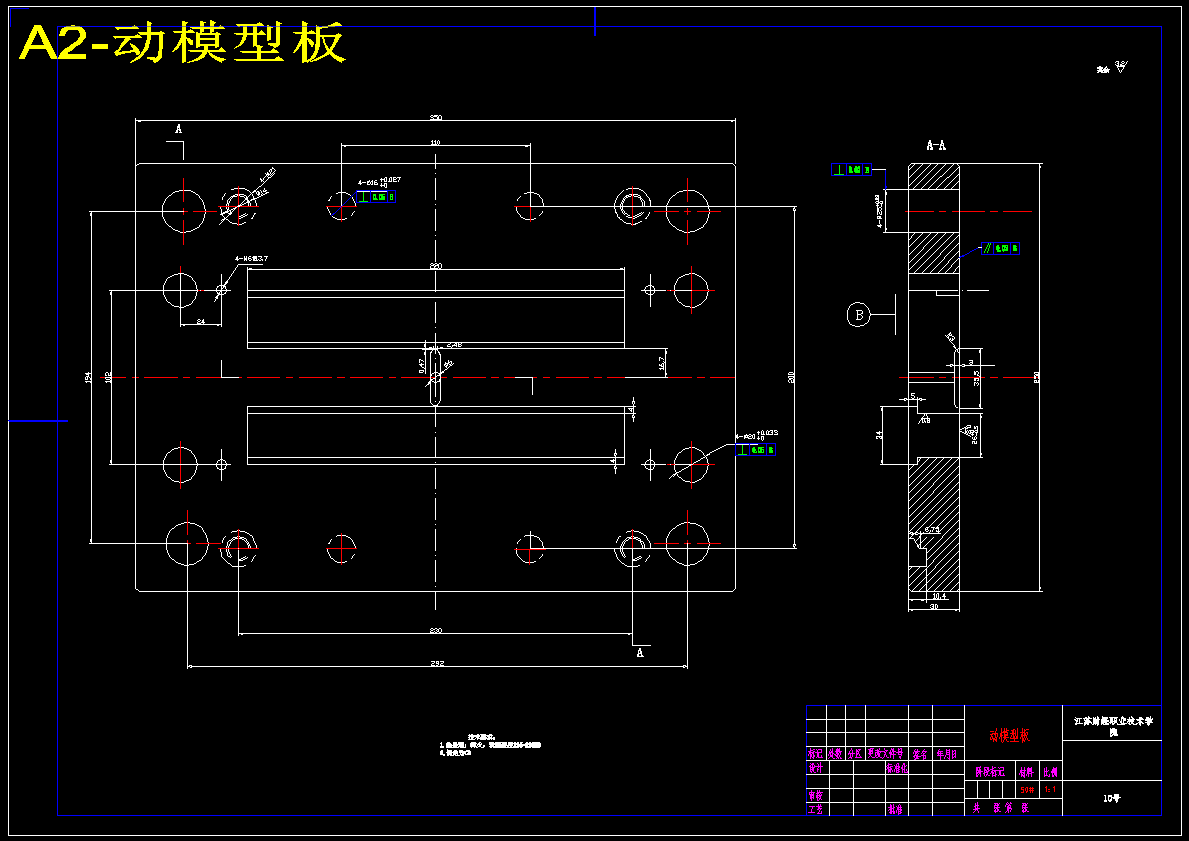Click the red '1:1' scale value

pyautogui.click(x=1050, y=790)
